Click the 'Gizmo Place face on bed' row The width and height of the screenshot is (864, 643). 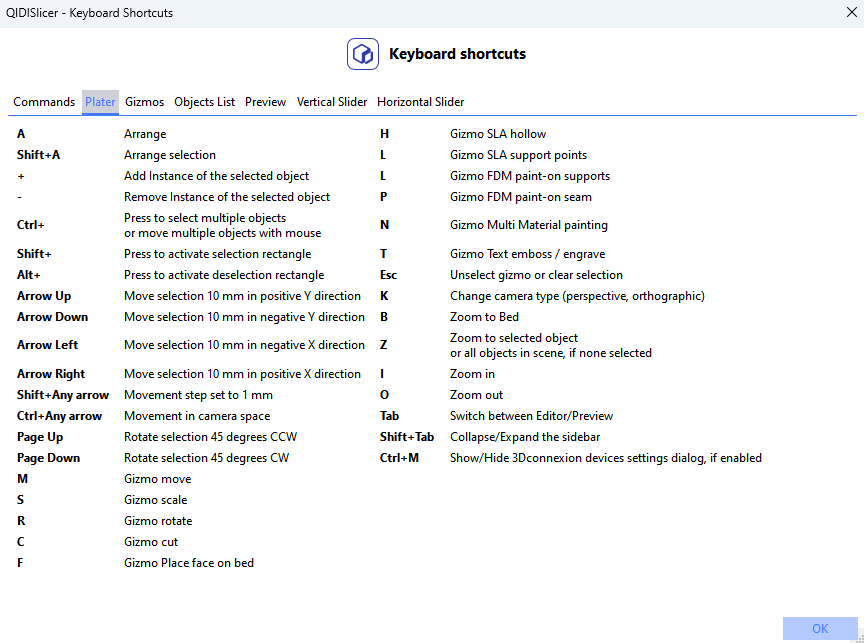(189, 563)
